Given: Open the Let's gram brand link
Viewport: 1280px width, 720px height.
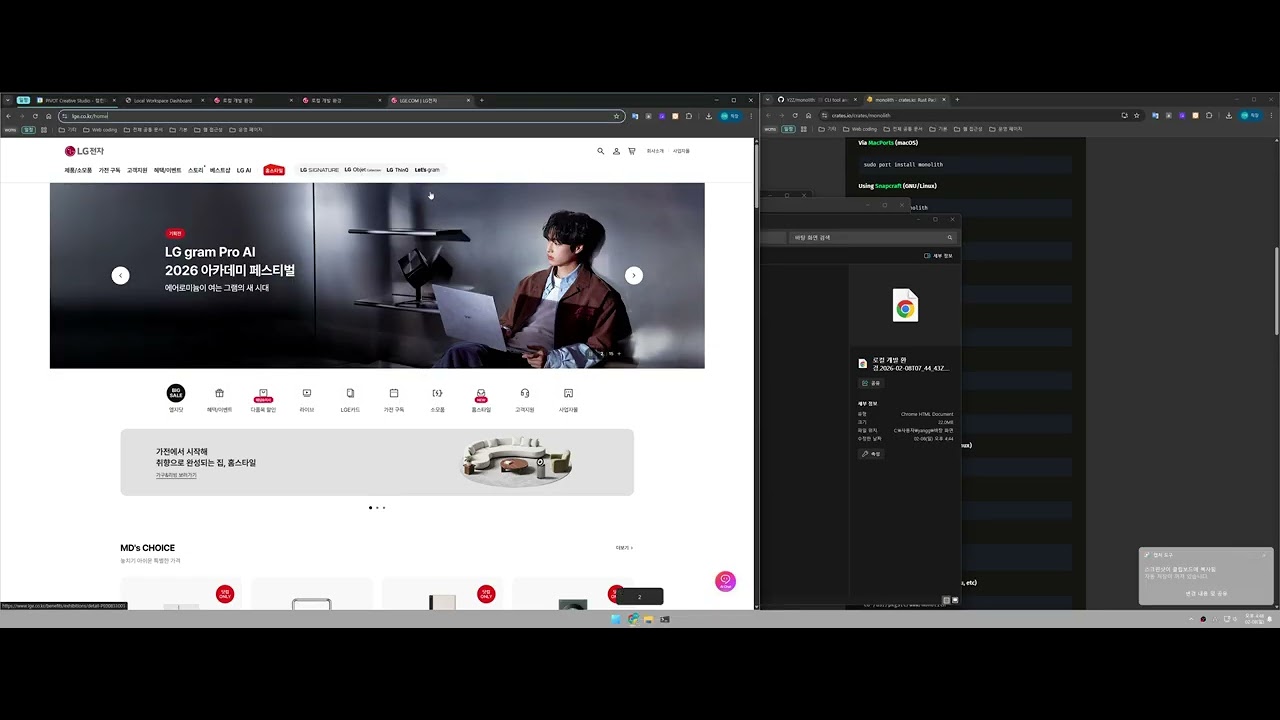Looking at the screenshot, I should pyautogui.click(x=427, y=170).
